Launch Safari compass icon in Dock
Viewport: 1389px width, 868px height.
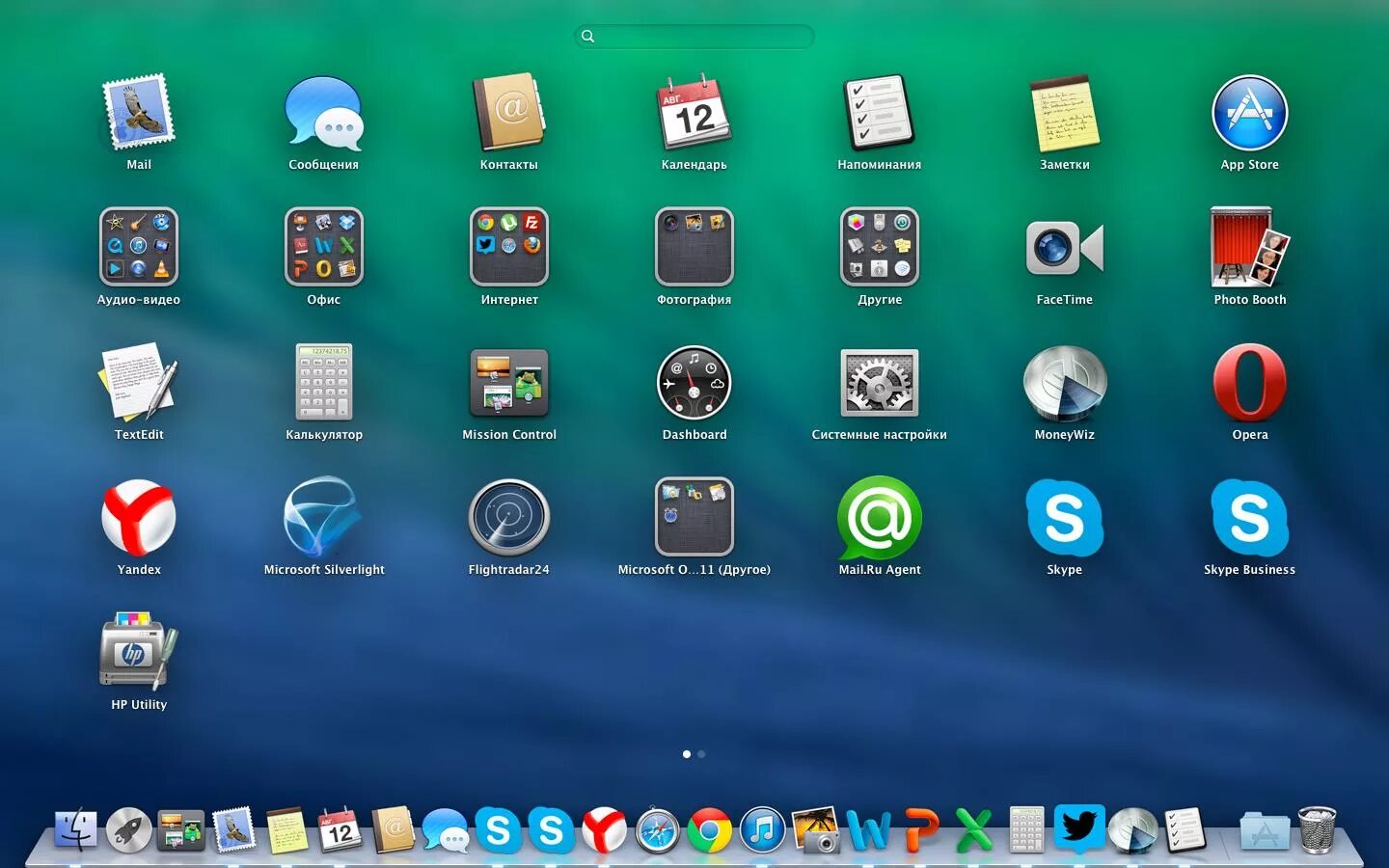point(657,830)
